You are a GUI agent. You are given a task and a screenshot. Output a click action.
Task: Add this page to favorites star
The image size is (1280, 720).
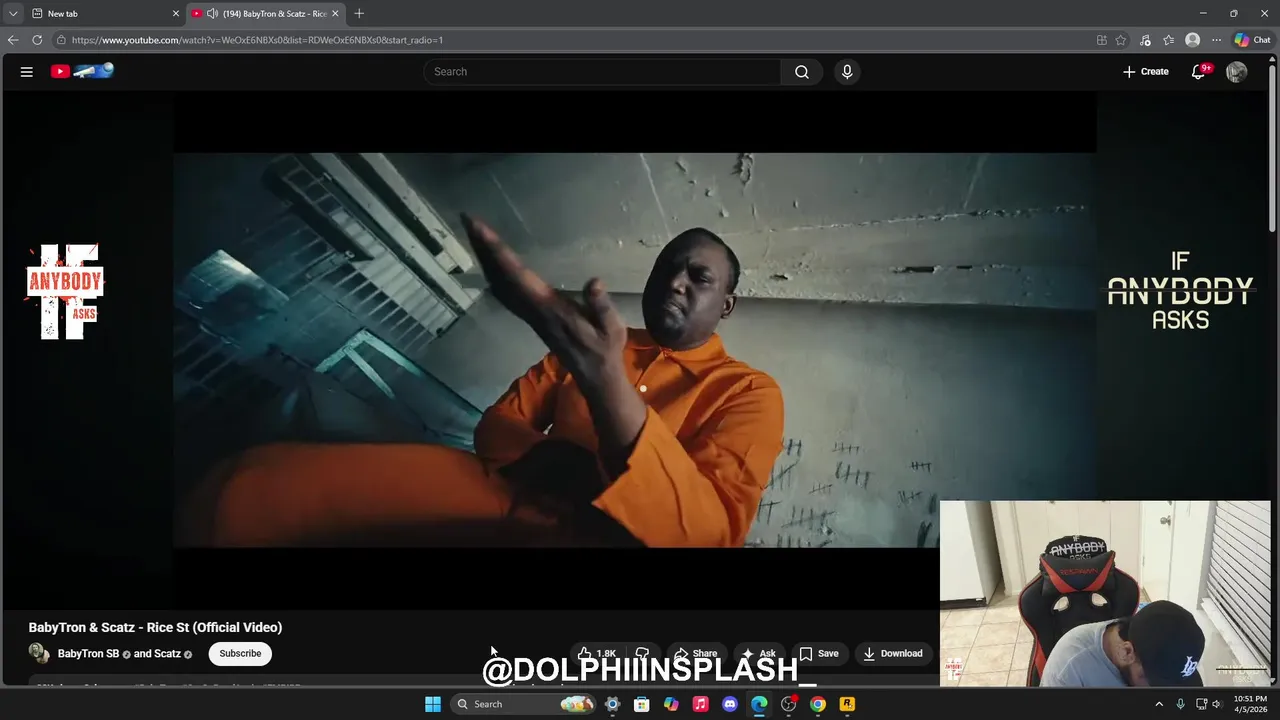(x=1121, y=40)
